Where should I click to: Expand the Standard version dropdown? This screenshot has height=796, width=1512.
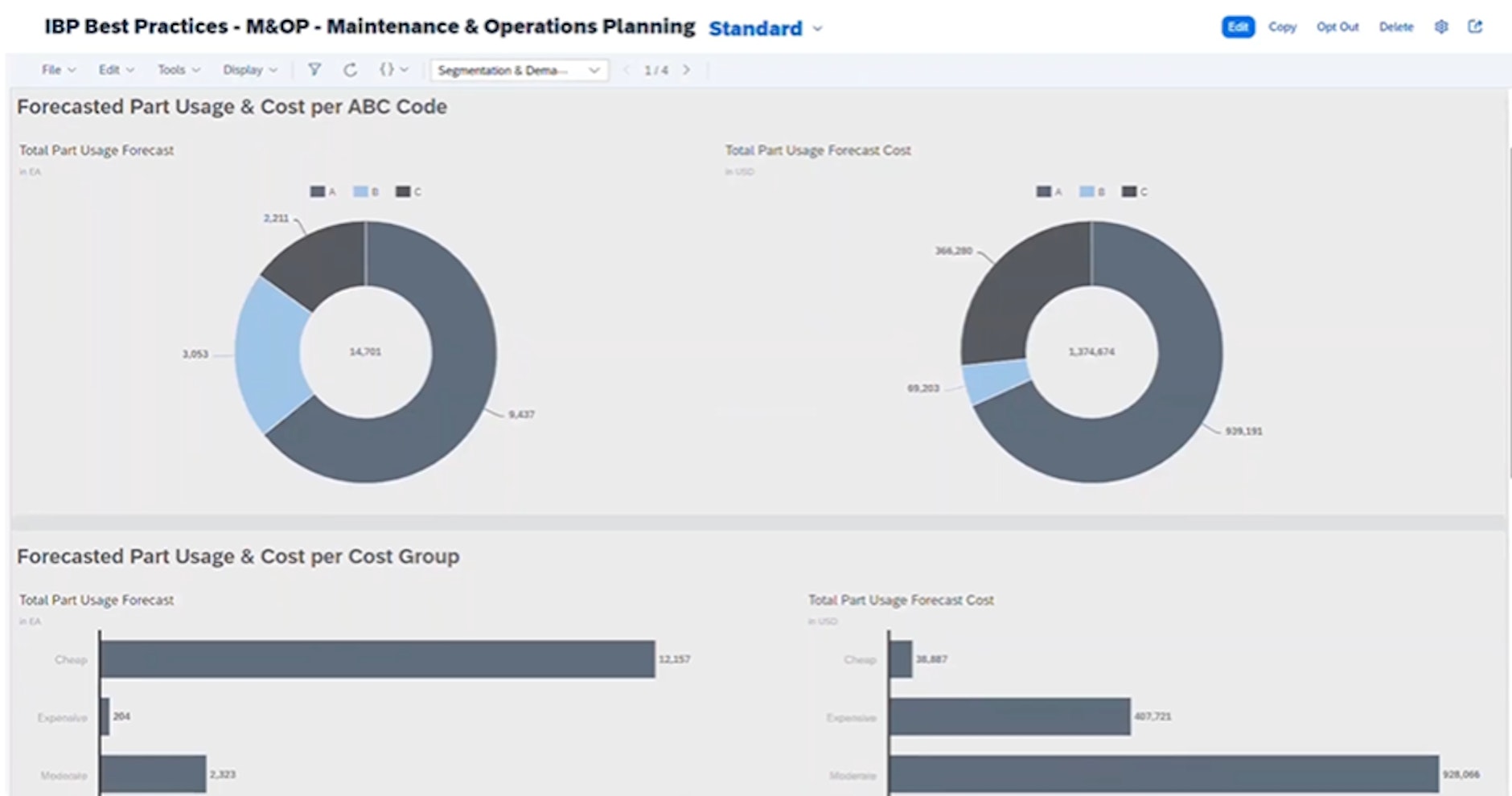818,29
